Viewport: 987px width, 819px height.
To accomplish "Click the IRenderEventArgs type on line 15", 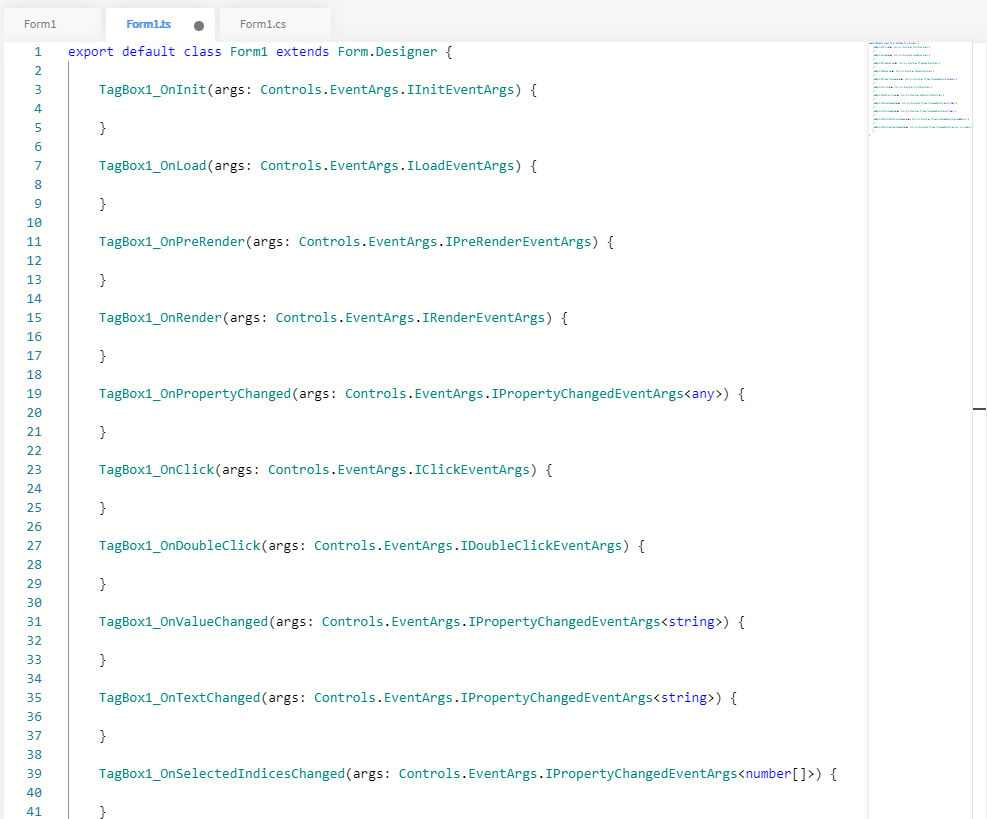I will coord(483,317).
